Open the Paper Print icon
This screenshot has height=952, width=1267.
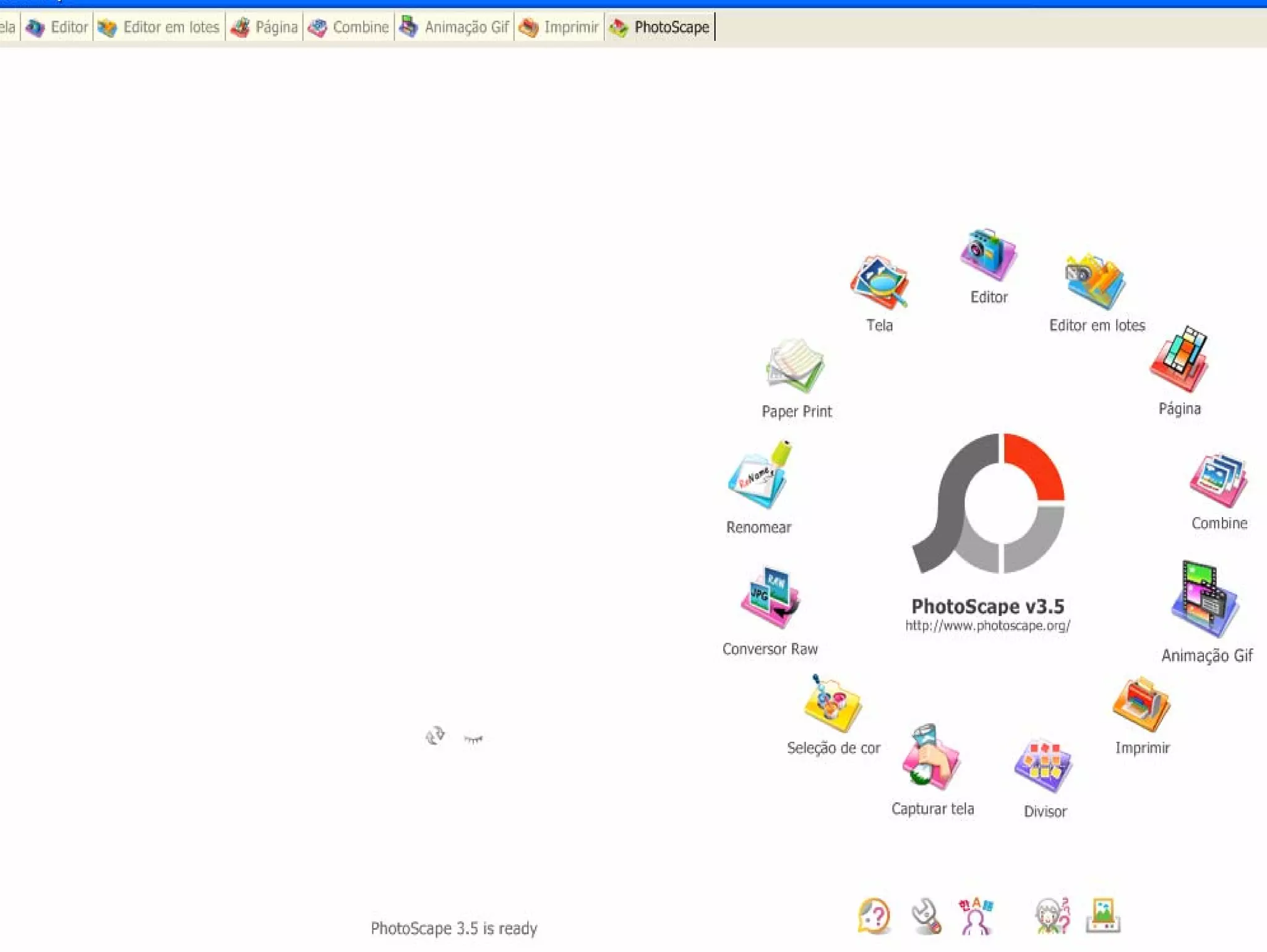(796, 366)
